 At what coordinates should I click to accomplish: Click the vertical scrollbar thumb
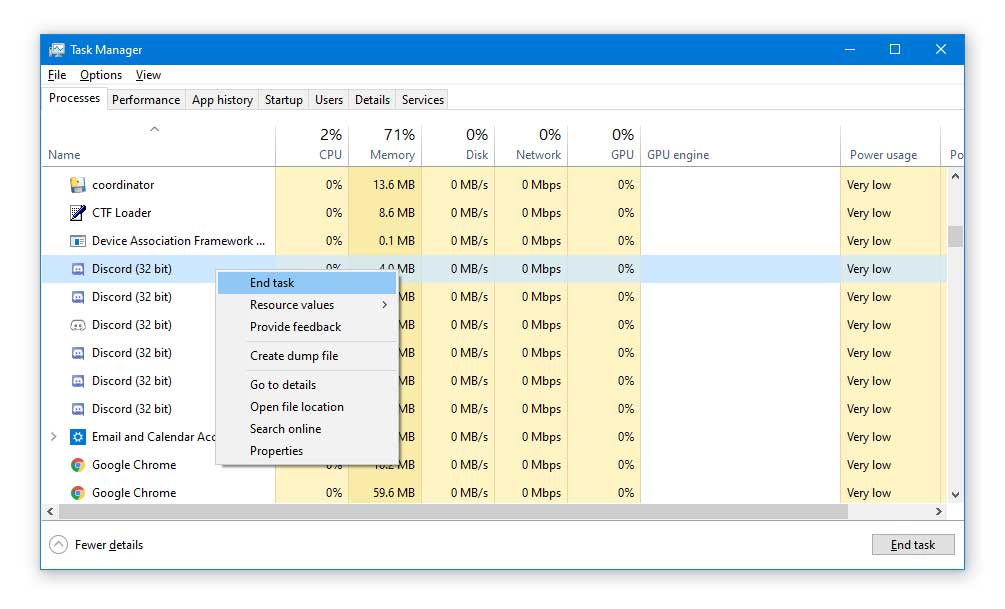tap(955, 236)
